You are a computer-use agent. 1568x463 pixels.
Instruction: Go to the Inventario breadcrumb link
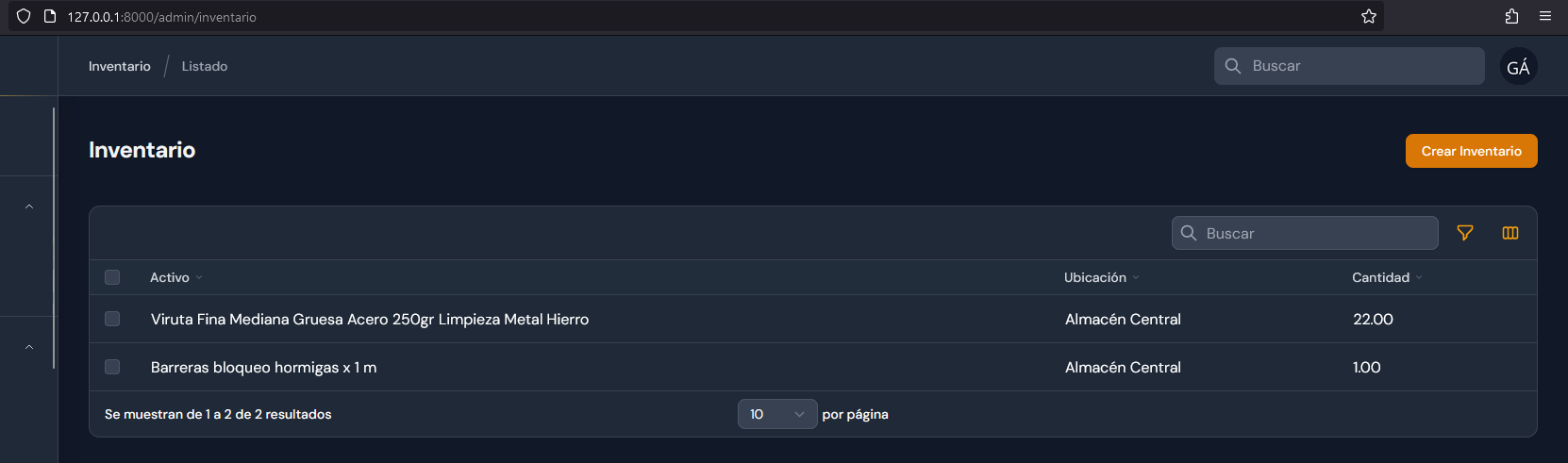120,66
